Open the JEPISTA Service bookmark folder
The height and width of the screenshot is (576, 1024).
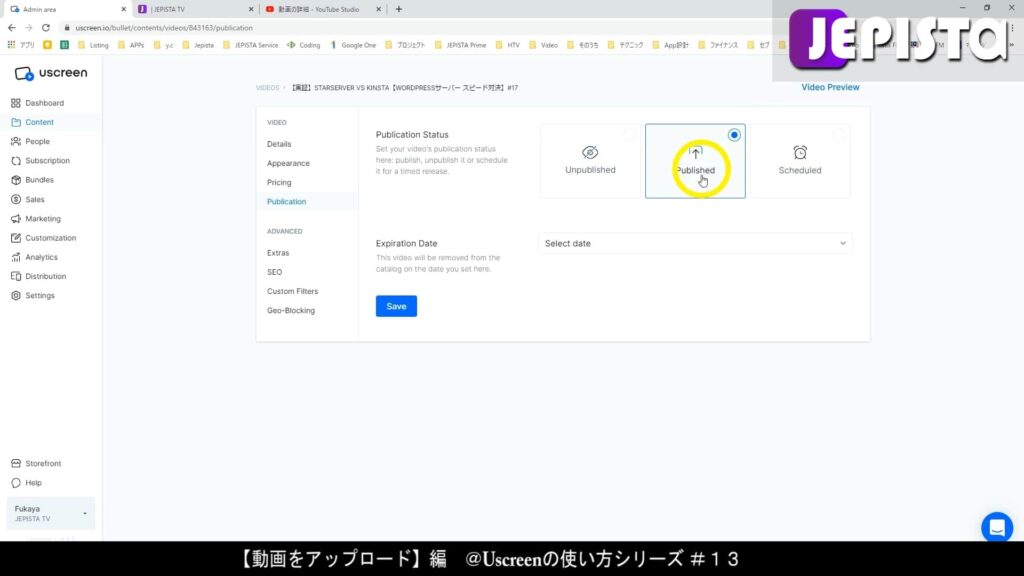tap(251, 45)
